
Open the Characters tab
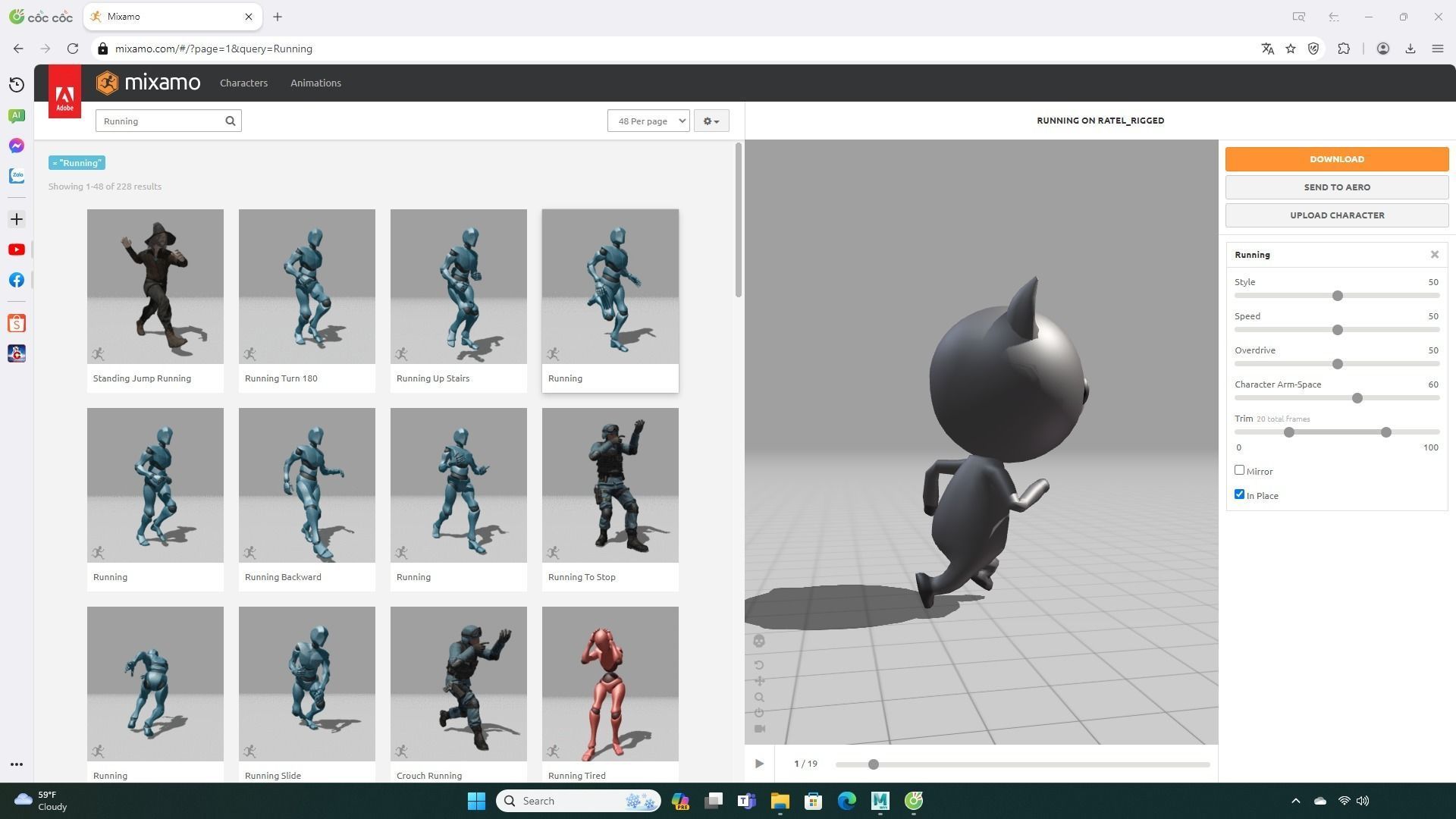pyautogui.click(x=243, y=83)
